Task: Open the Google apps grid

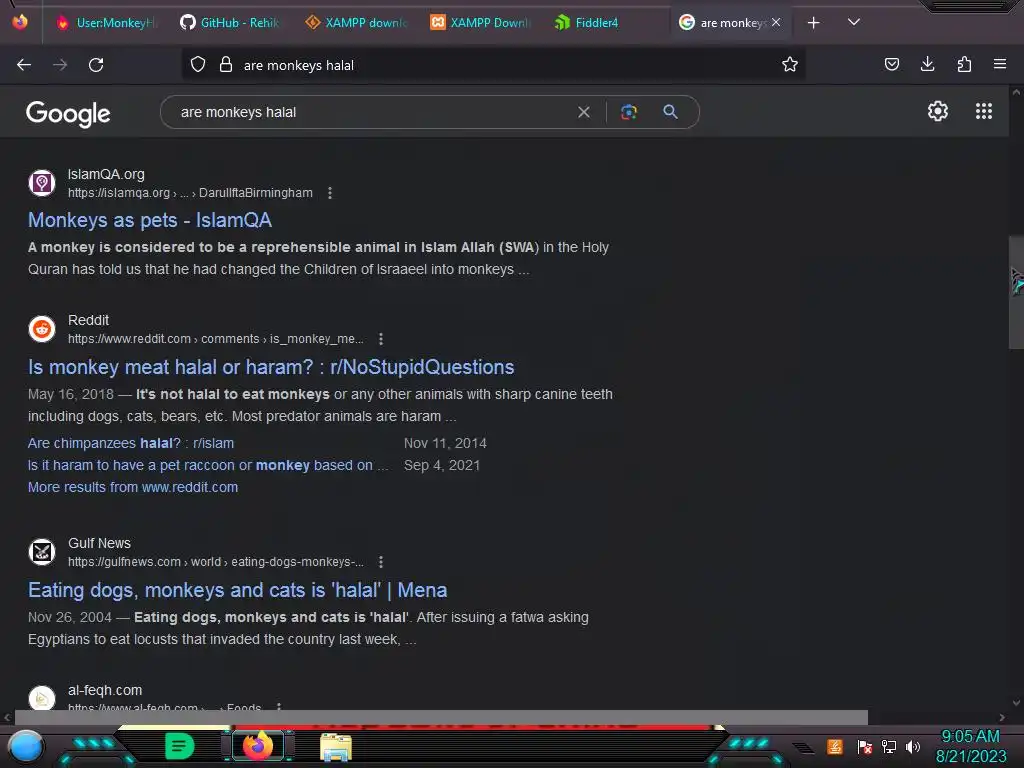Action: [984, 111]
